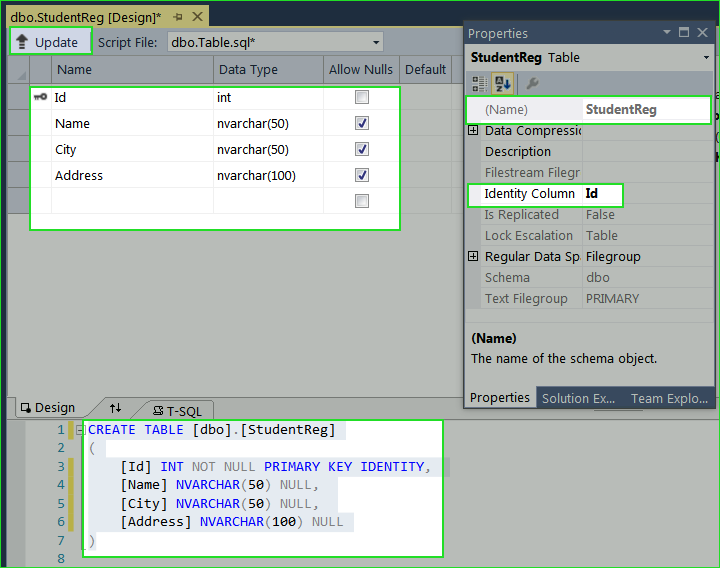
Task: Uncheck Allow Nulls for Name column
Action: (x=362, y=123)
